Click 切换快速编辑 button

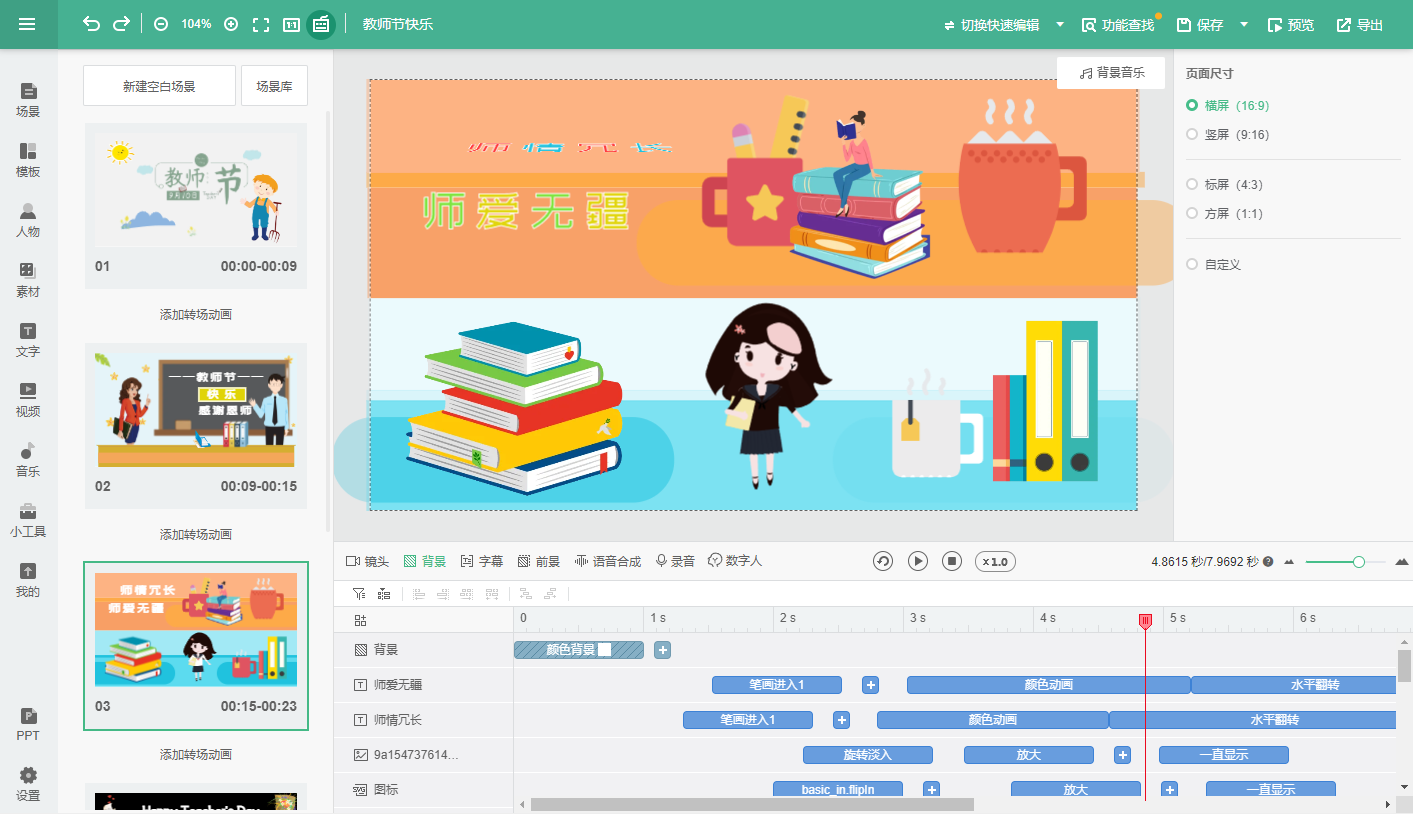[x=992, y=24]
